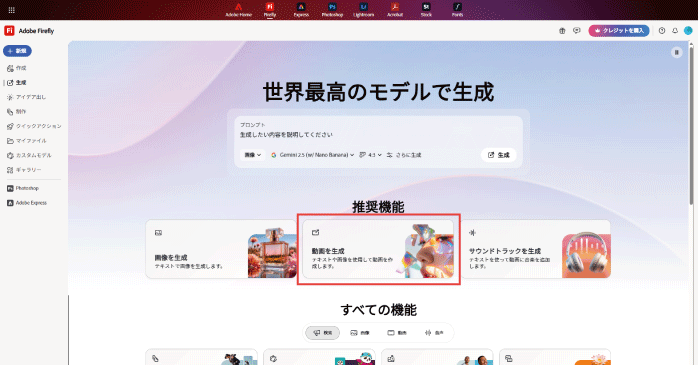The height and width of the screenshot is (365, 698).
Task: Open the app launcher grid icon
Action: click(x=12, y=10)
